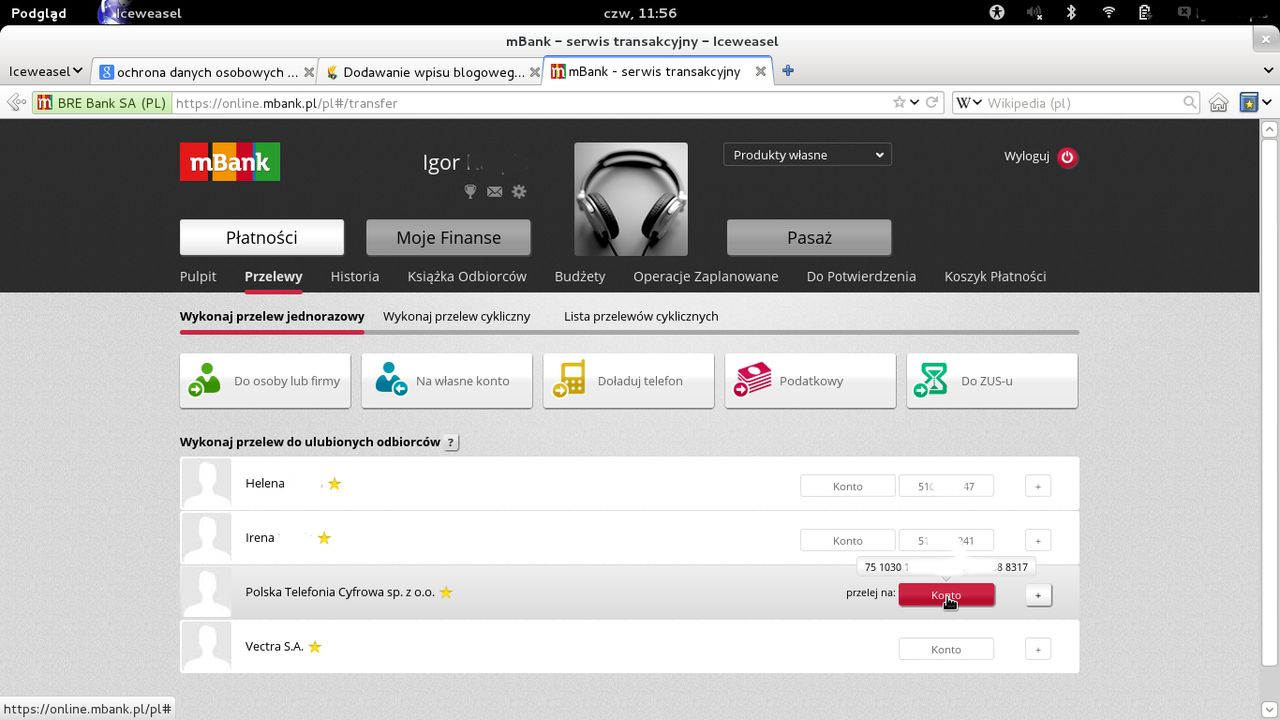The width and height of the screenshot is (1280, 720).
Task: Open the Płatności main section
Action: coord(262,237)
